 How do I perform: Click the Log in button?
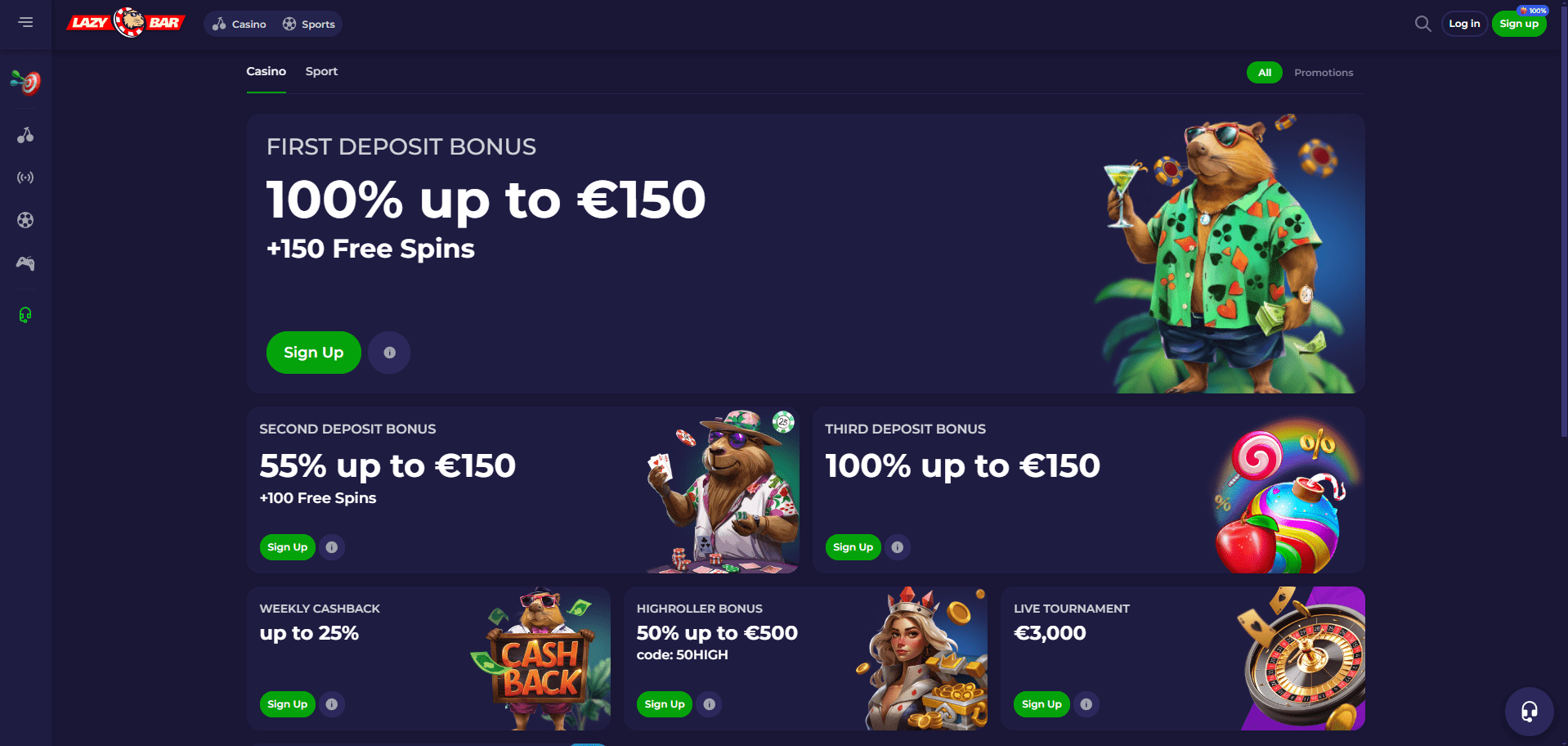click(x=1464, y=24)
